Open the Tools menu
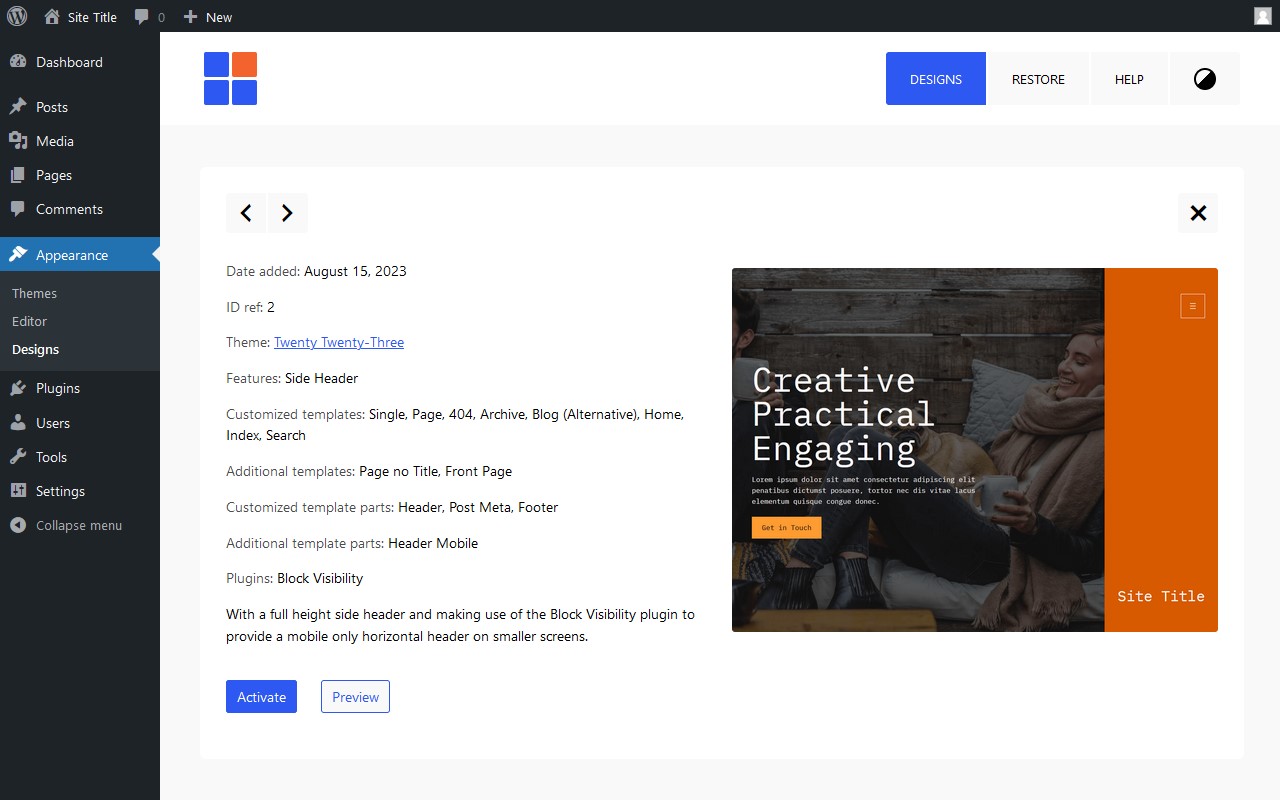 (80, 457)
